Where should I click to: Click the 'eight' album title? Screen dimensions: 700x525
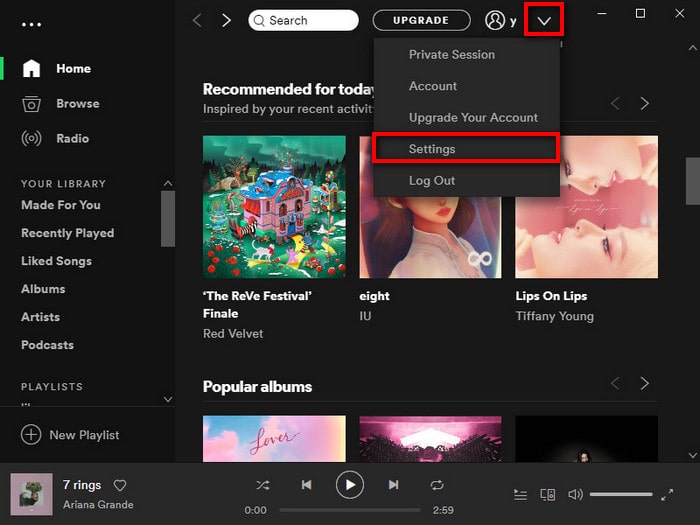tap(374, 296)
